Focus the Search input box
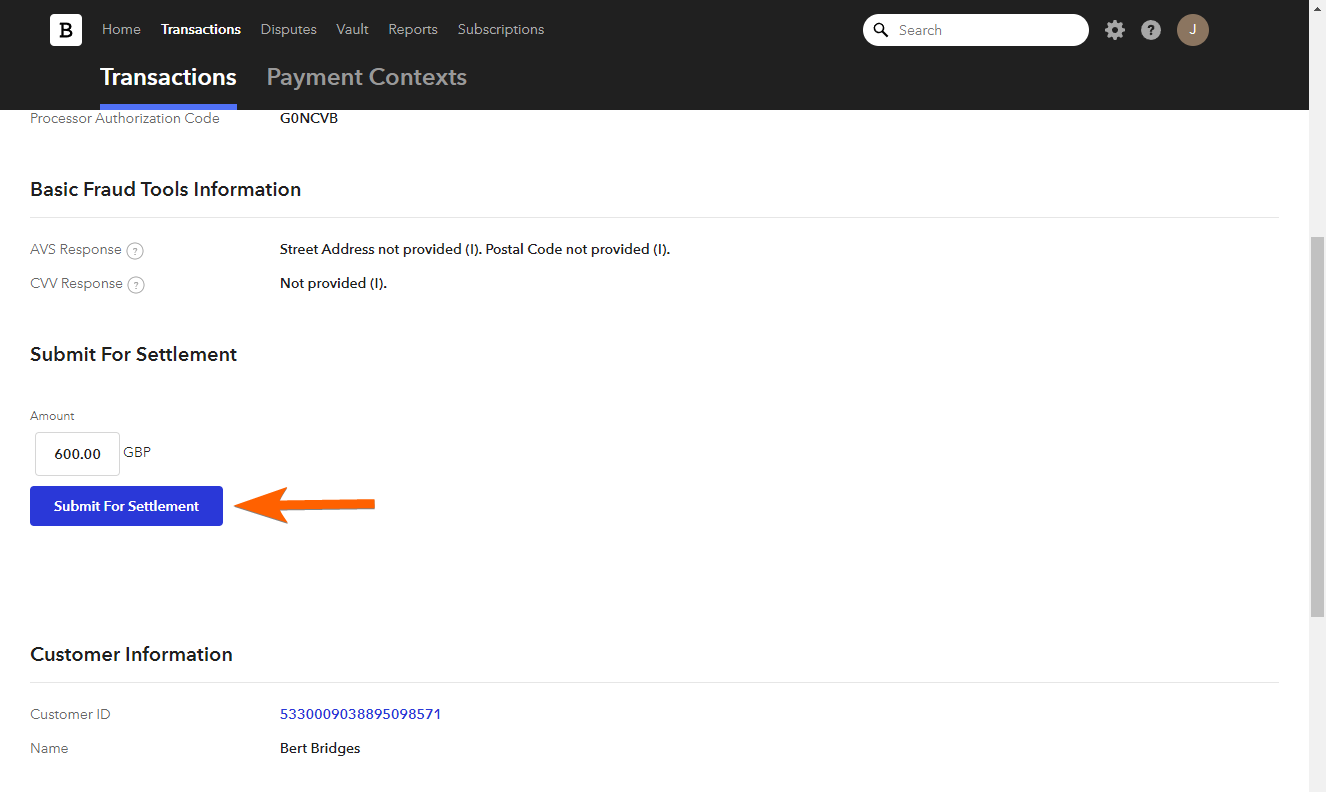Viewport: 1326px width, 792px height. (985, 30)
